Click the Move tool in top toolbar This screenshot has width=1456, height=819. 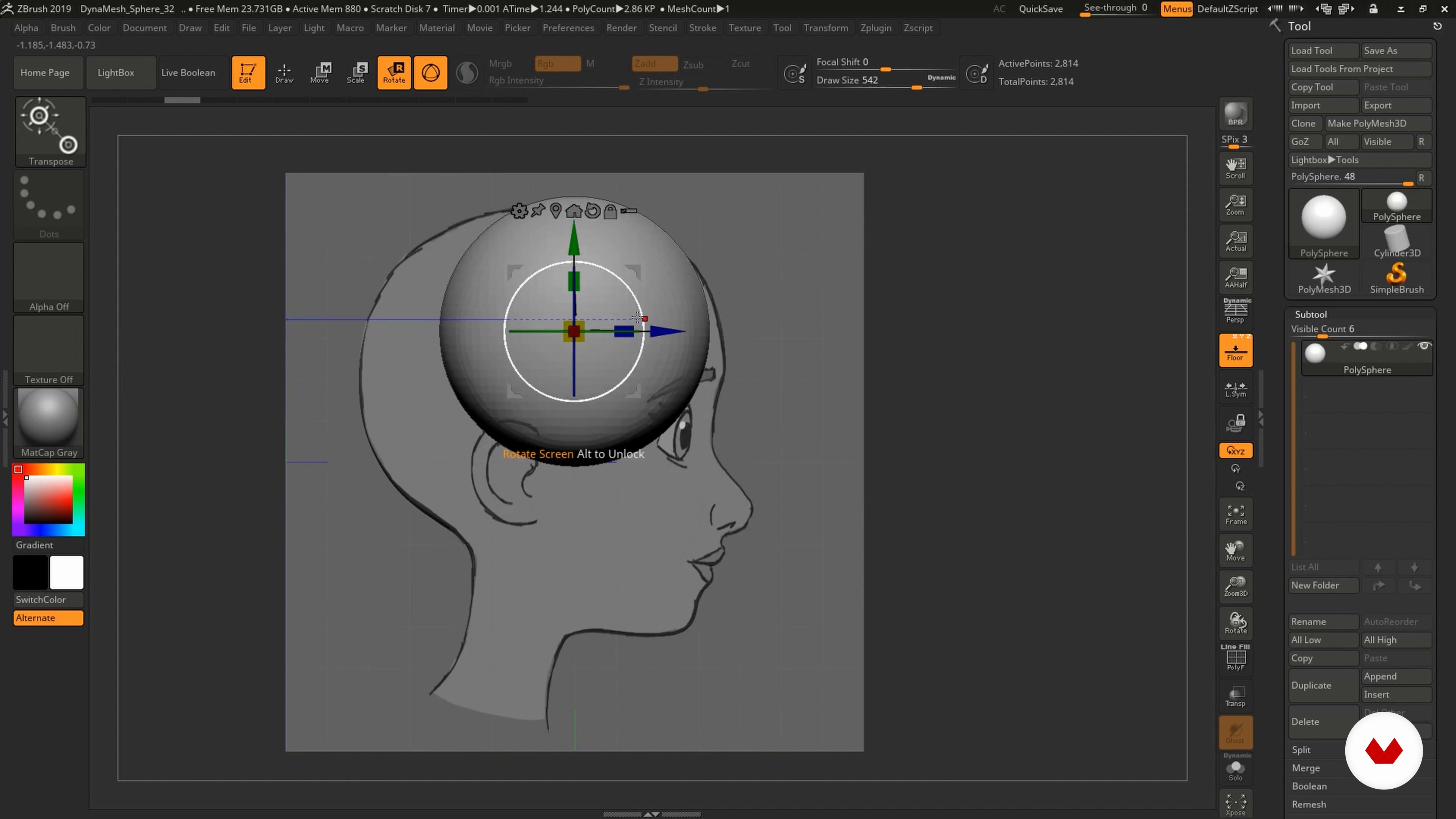tap(320, 72)
